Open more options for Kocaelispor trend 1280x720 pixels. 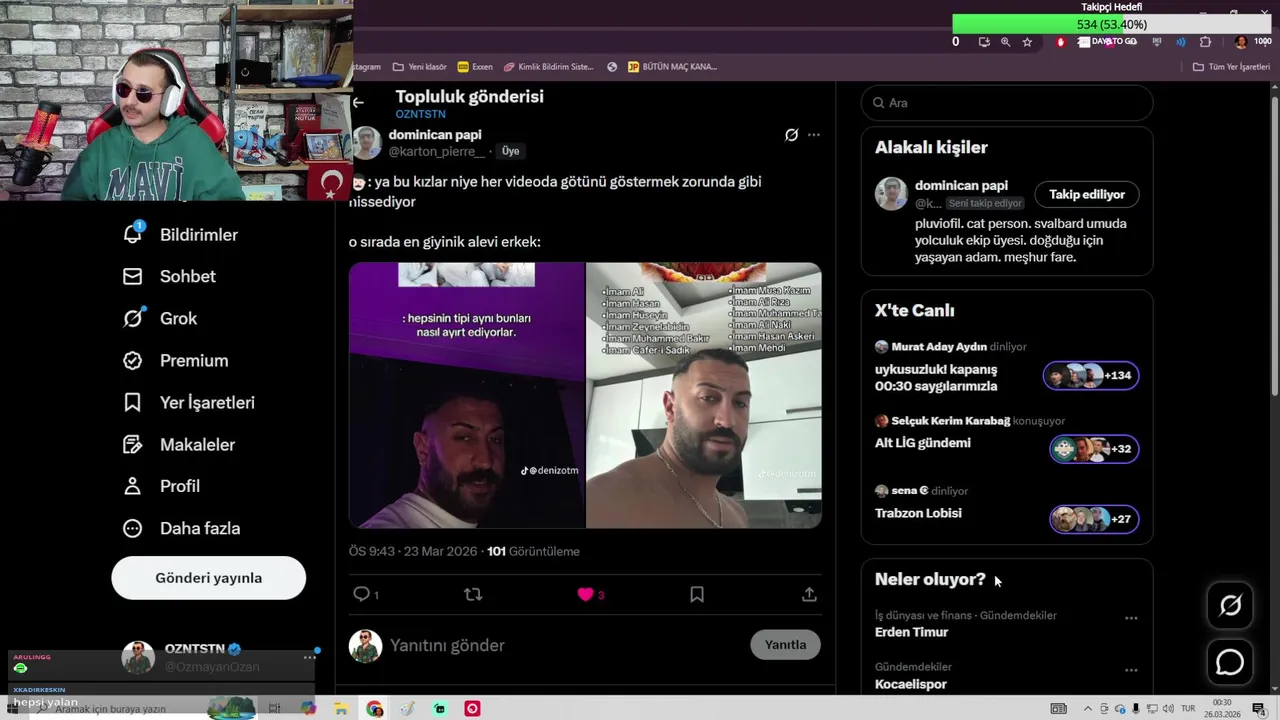(1131, 670)
